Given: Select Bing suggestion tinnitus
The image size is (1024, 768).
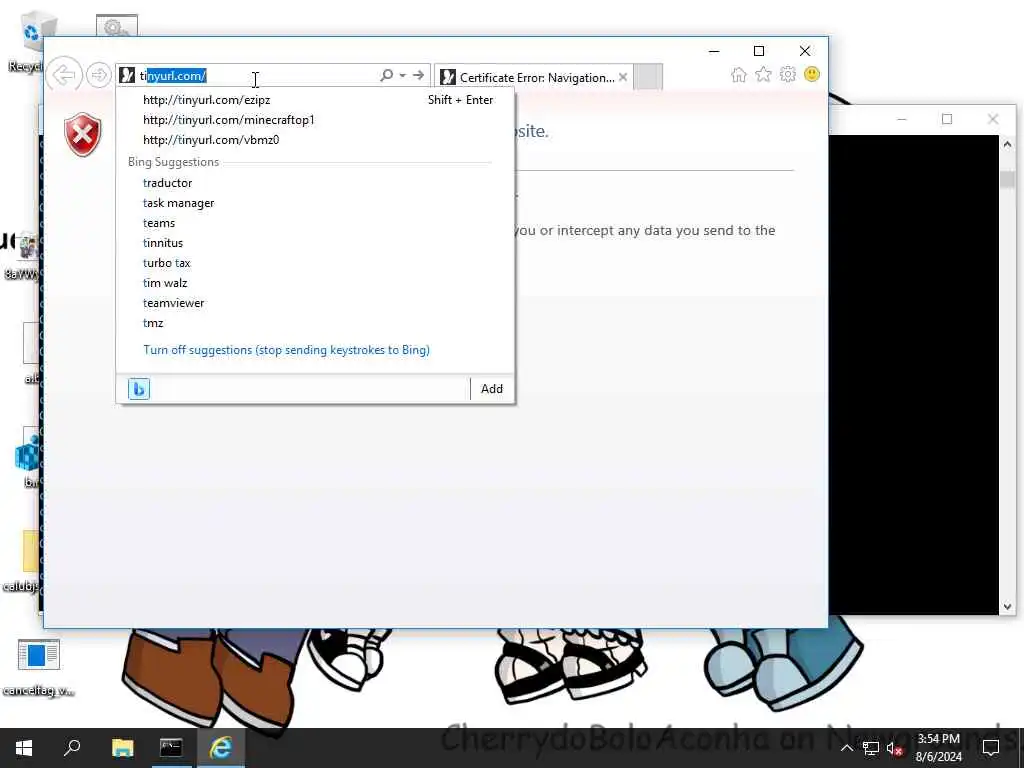Looking at the screenshot, I should pos(315,243).
